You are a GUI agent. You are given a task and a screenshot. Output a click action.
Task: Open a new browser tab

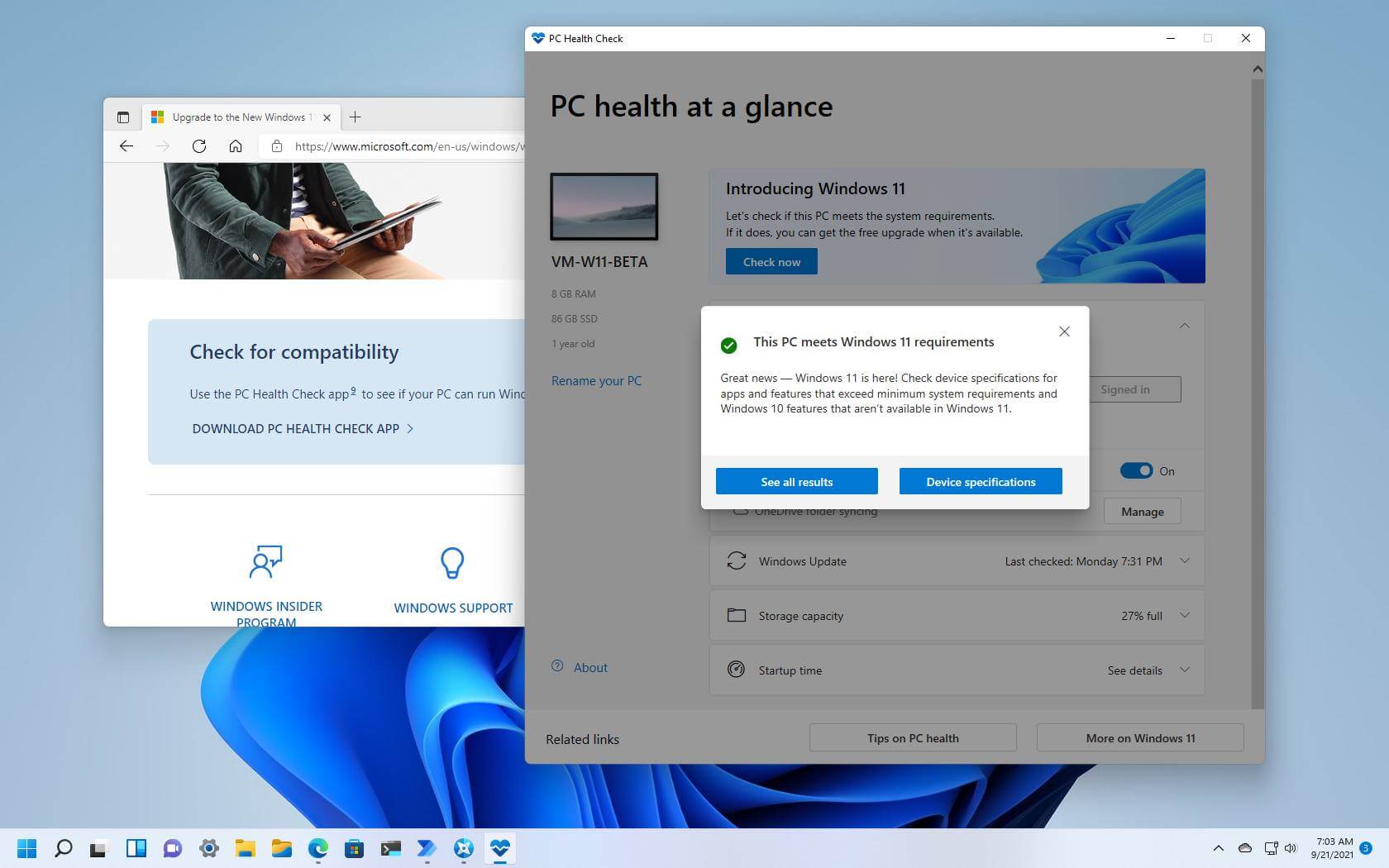[x=355, y=117]
